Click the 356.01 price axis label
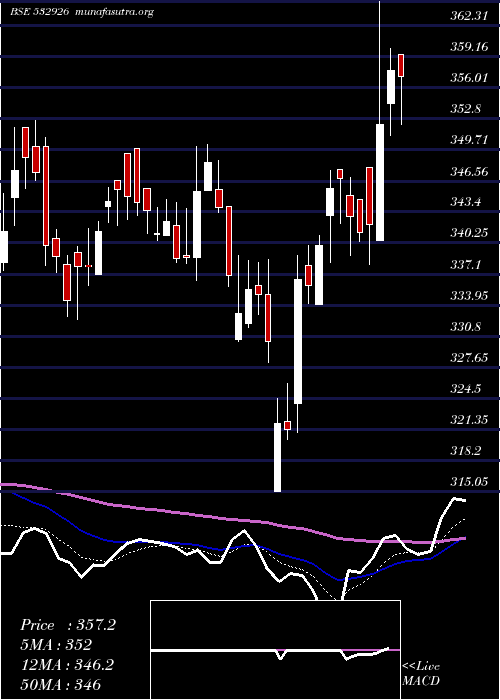This screenshot has height=700, width=500. coord(468,78)
